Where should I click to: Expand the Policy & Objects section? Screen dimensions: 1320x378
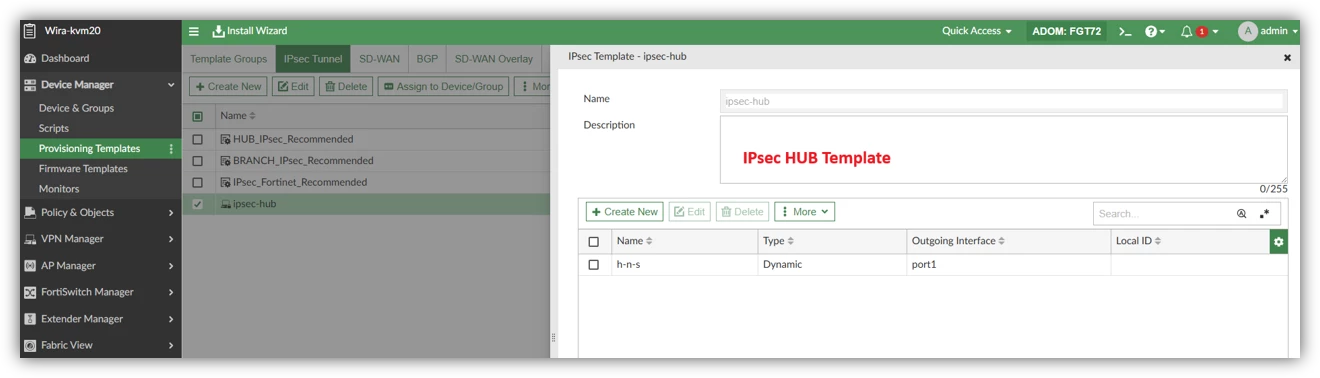click(171, 212)
